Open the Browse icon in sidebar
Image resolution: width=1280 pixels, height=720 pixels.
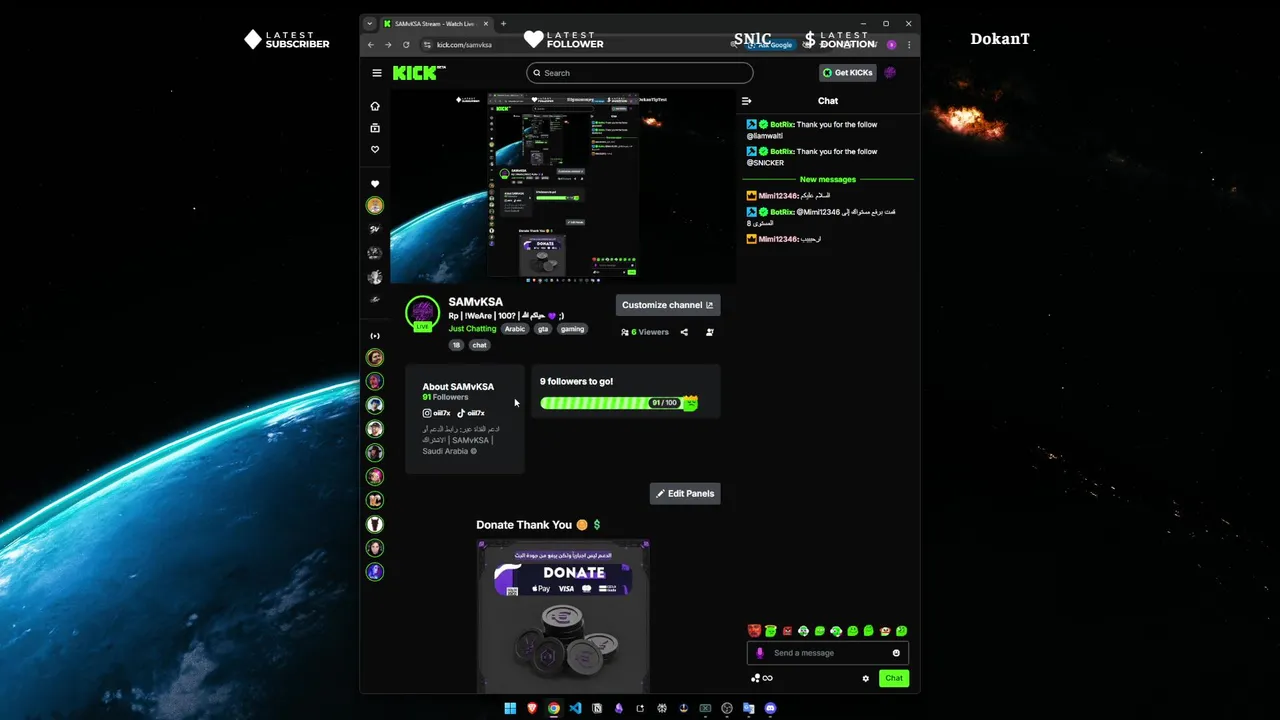coord(375,128)
